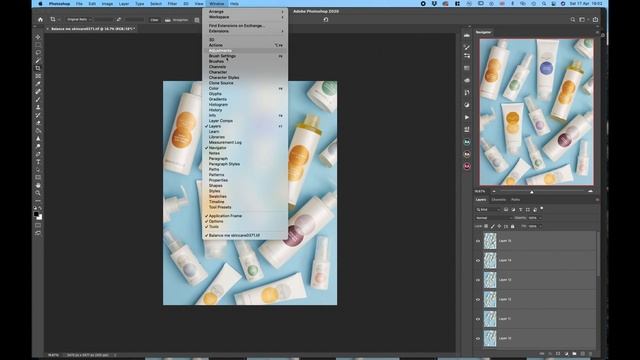Click Find Extensions on Exchange
This screenshot has height=360, width=640.
click(x=245, y=26)
